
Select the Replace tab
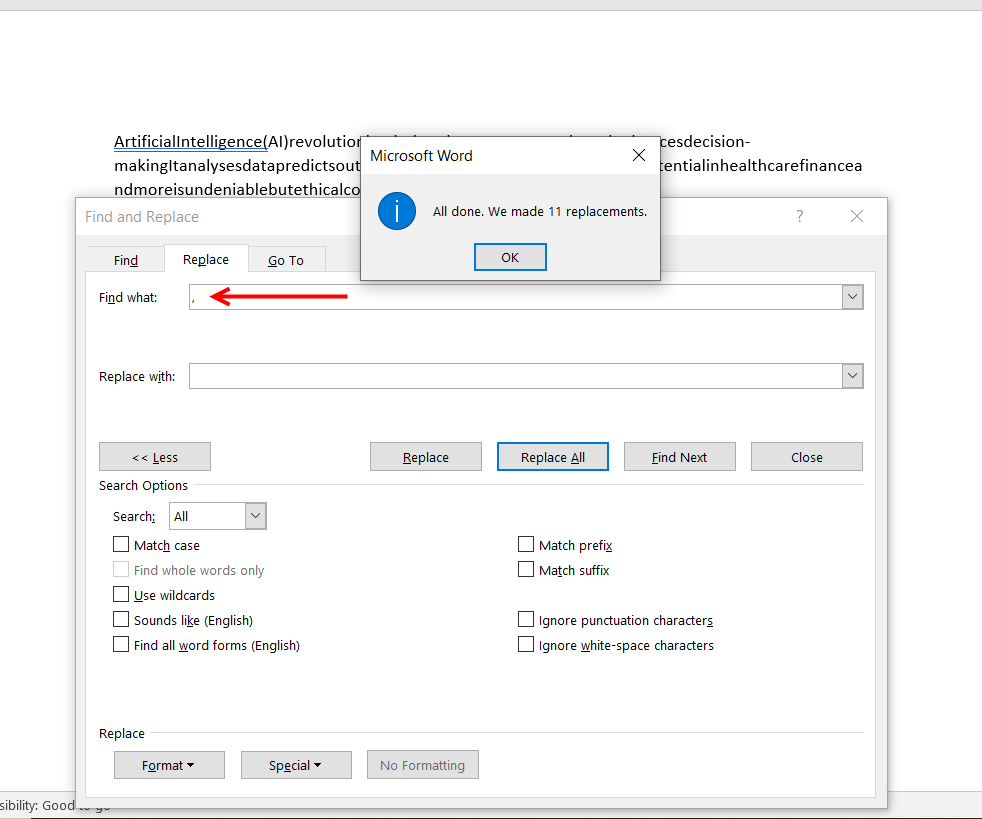click(205, 259)
